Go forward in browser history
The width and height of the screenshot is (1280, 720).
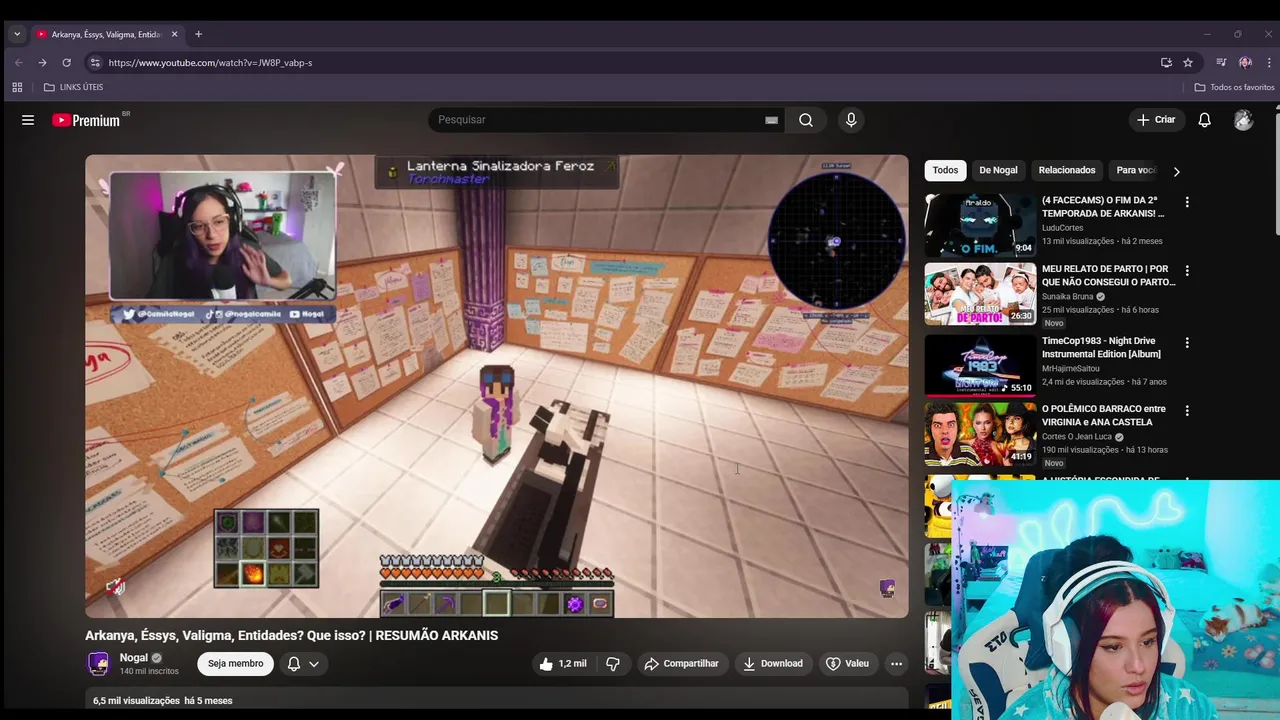[42, 62]
